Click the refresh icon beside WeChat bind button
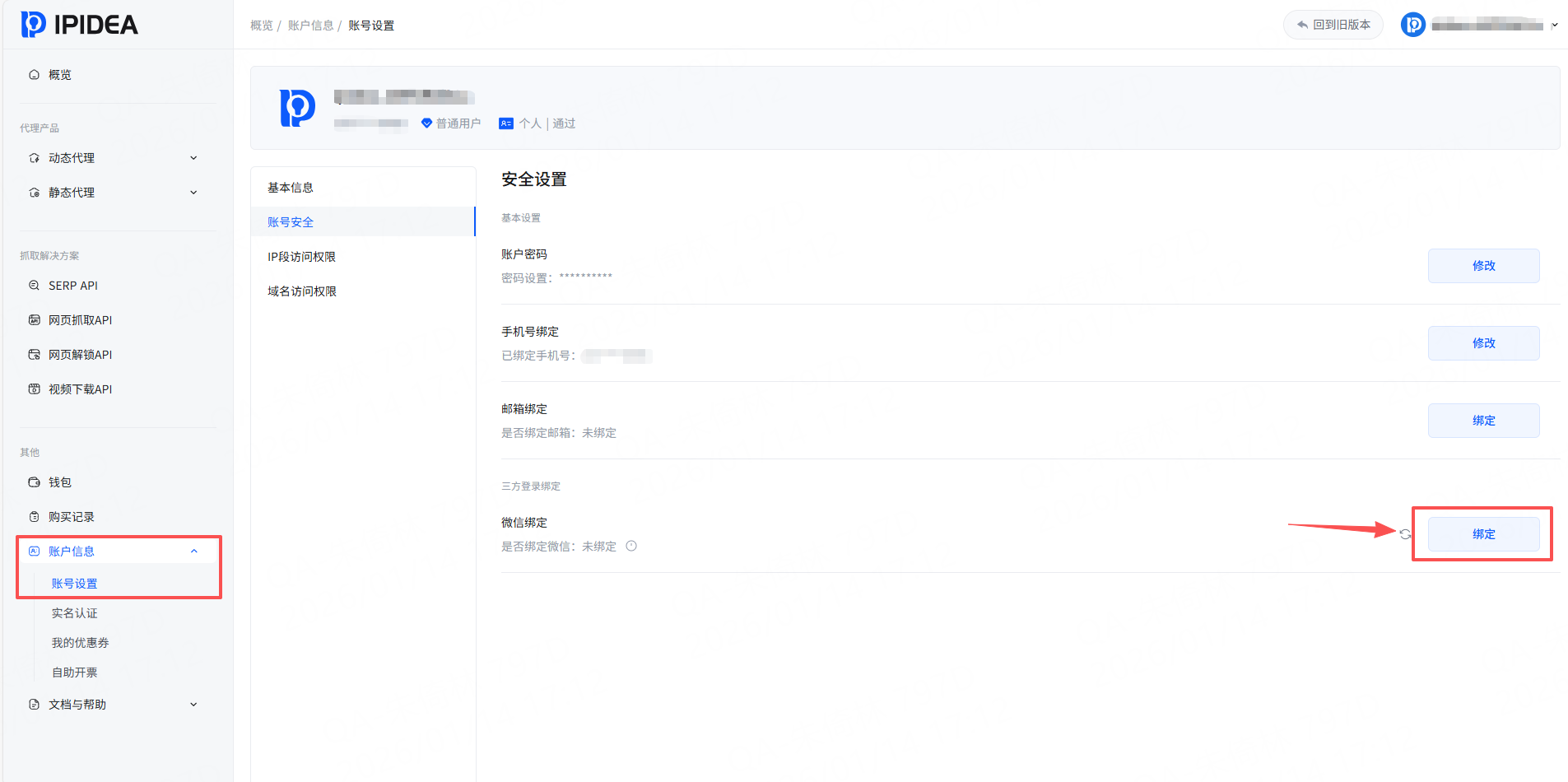 pos(1405,534)
